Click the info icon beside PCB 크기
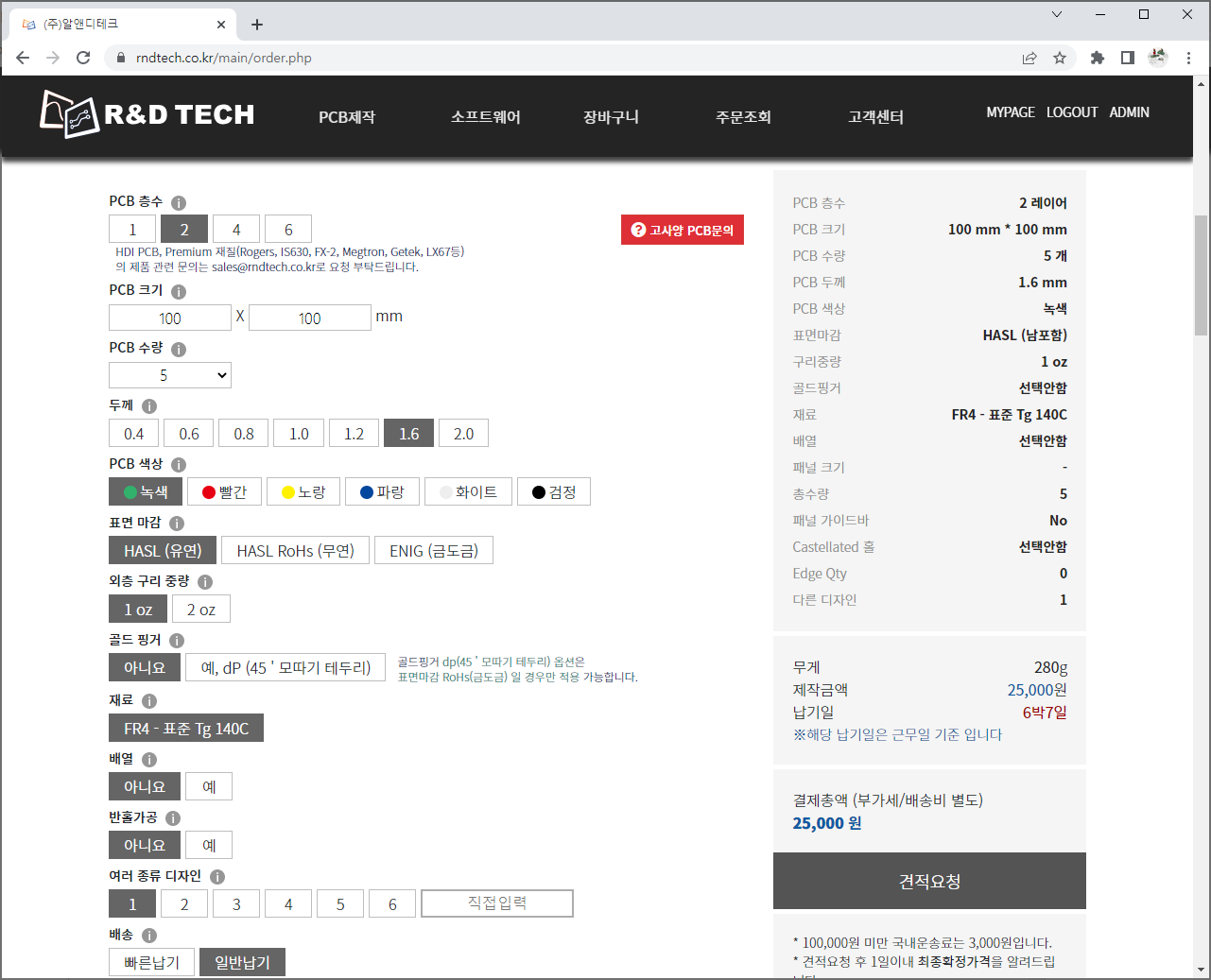Viewport: 1211px width, 980px height. click(x=179, y=291)
